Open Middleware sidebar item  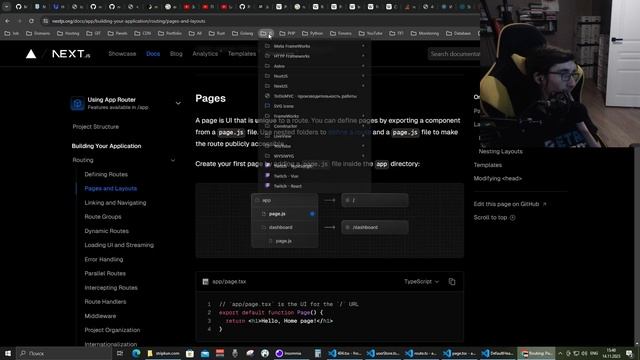click(x=100, y=316)
